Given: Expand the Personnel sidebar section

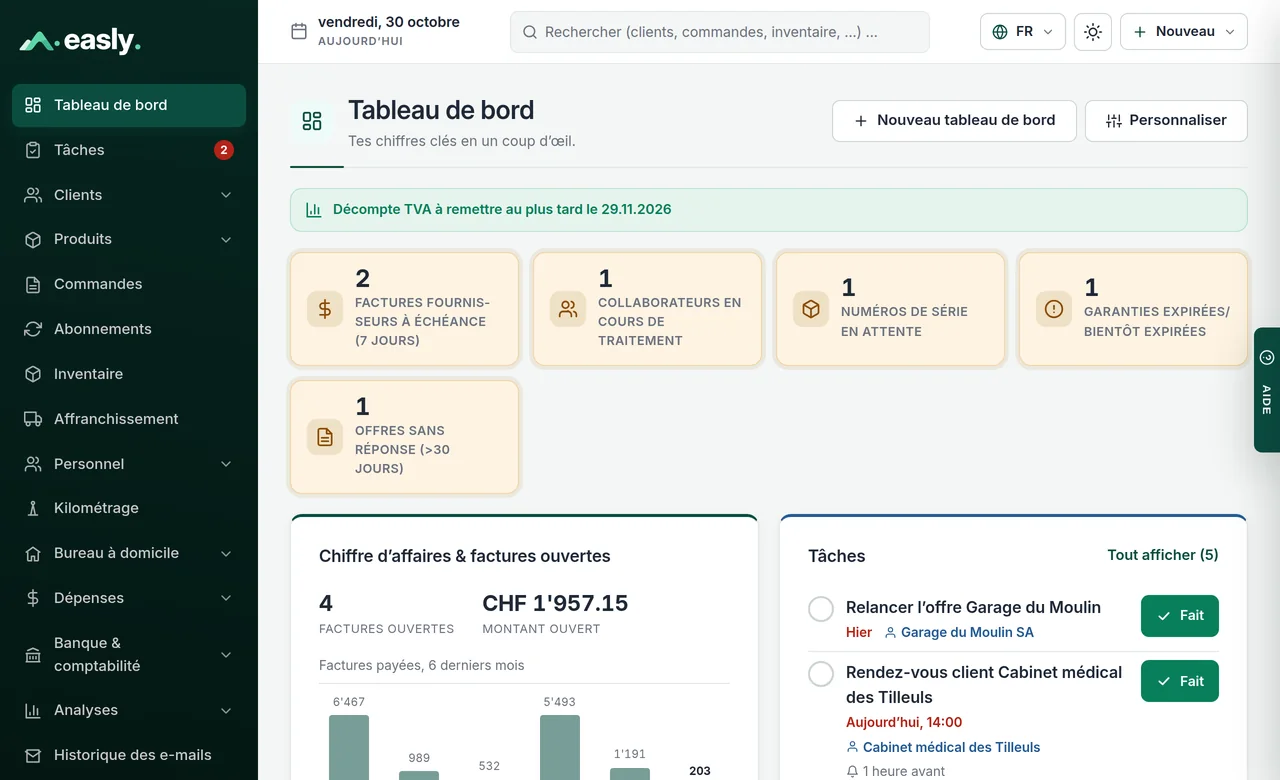Looking at the screenshot, I should point(226,464).
